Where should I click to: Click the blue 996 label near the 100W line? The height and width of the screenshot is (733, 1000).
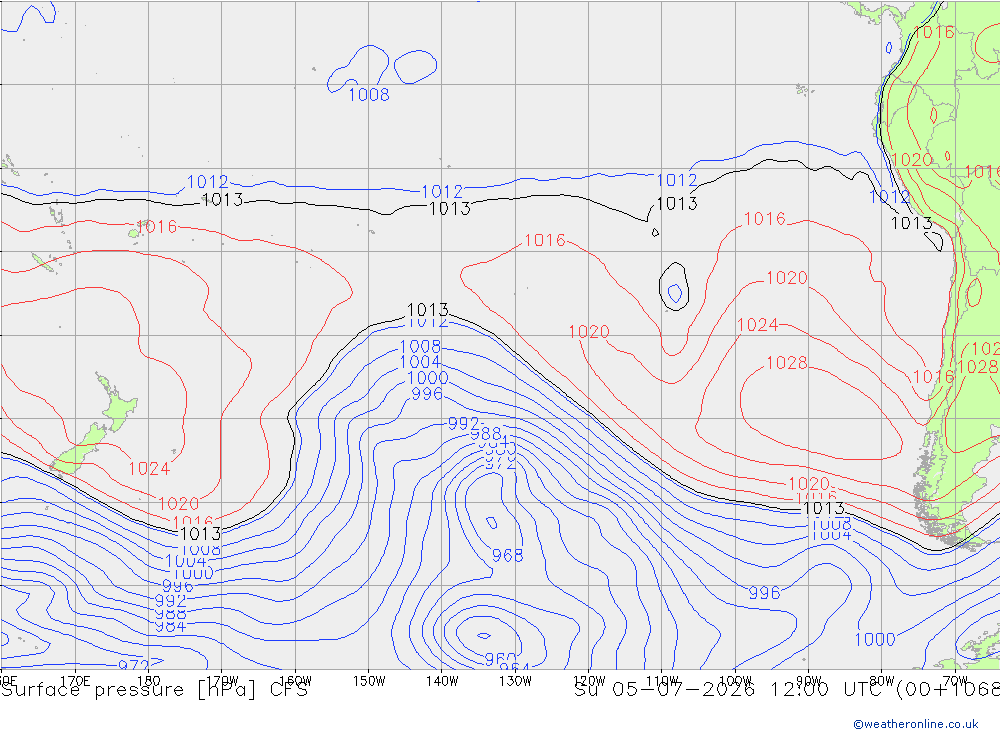764,593
